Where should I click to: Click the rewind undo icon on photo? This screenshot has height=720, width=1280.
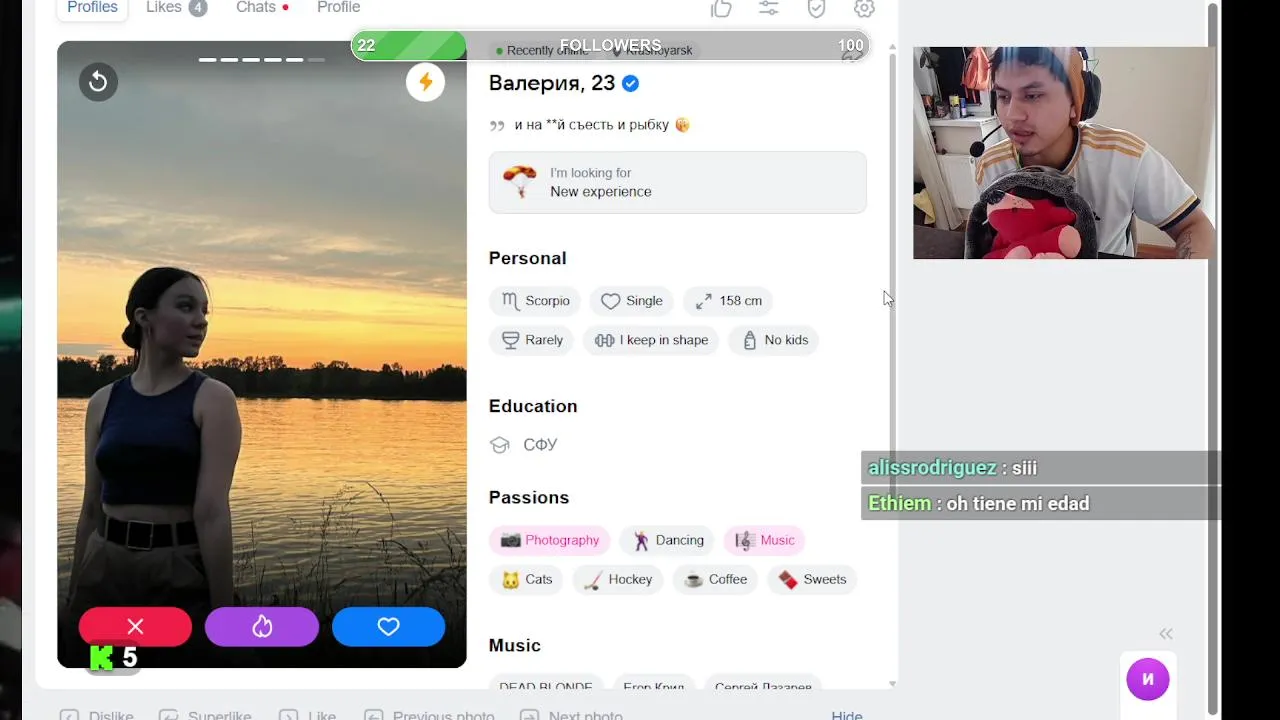click(98, 82)
